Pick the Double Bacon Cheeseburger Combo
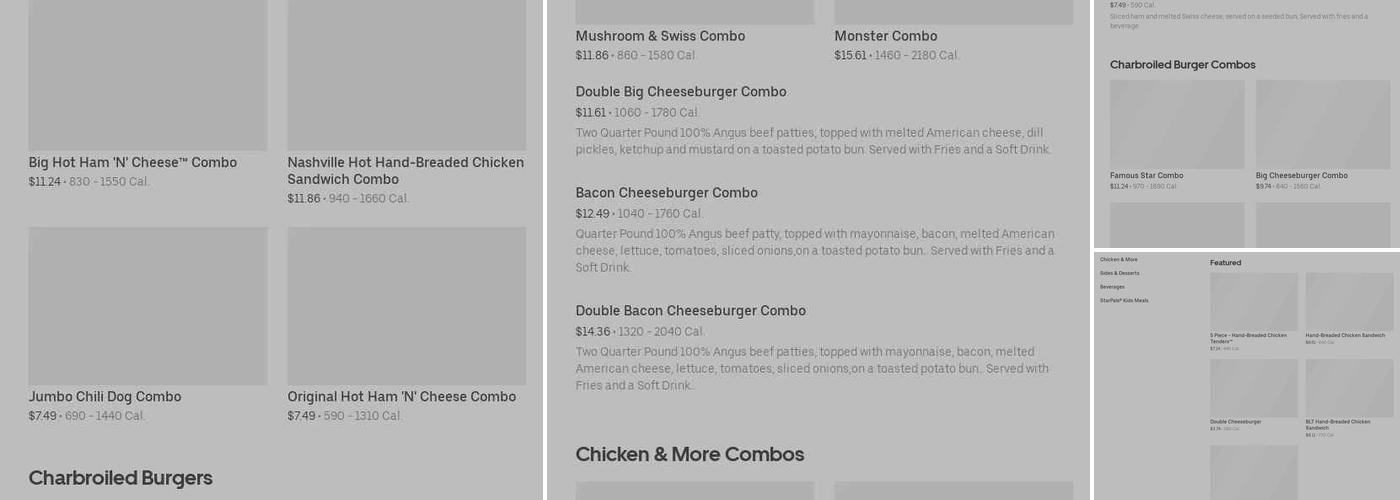The width and height of the screenshot is (1400, 500). [690, 311]
